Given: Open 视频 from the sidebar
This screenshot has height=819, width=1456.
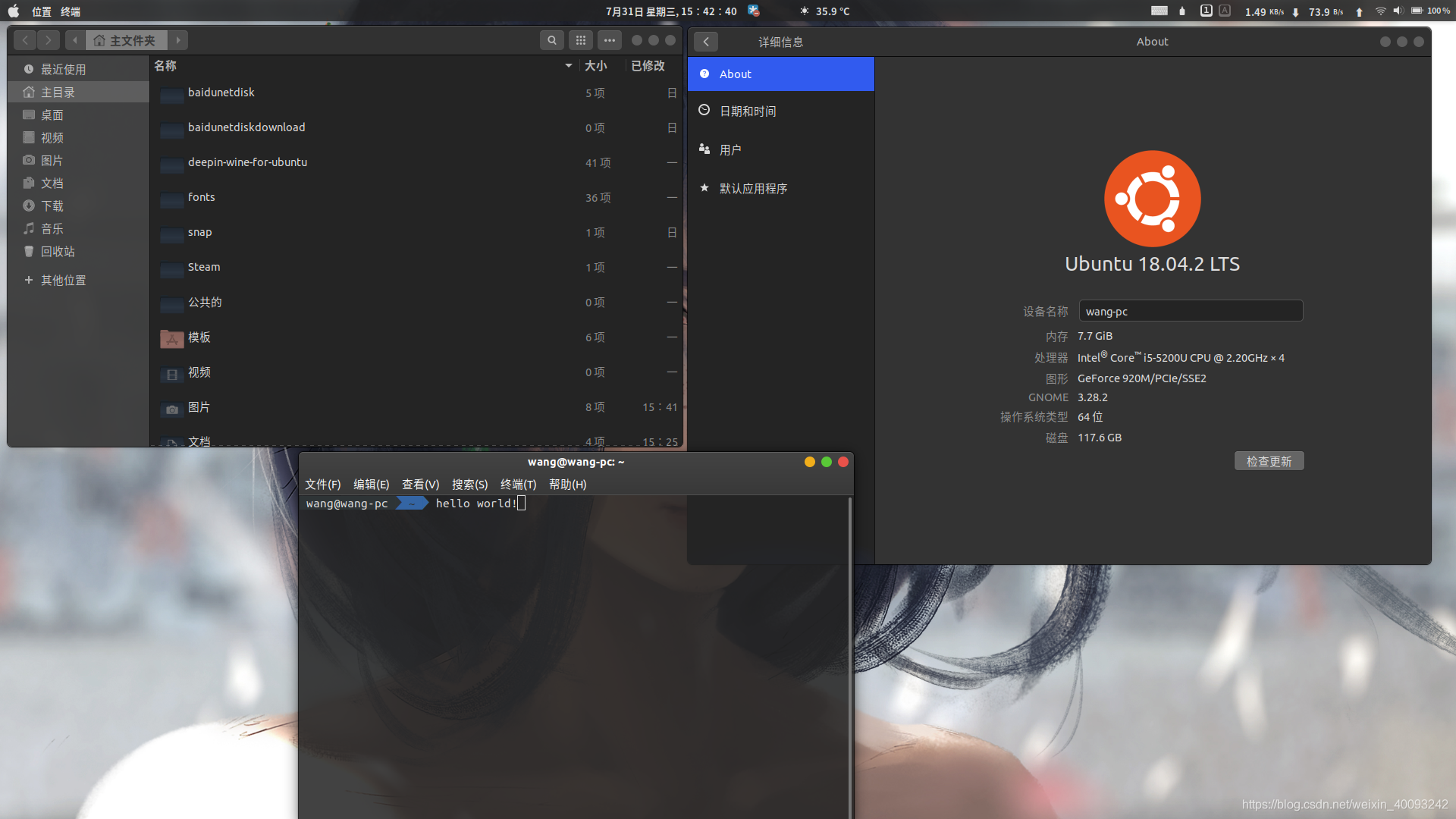Looking at the screenshot, I should [78, 137].
